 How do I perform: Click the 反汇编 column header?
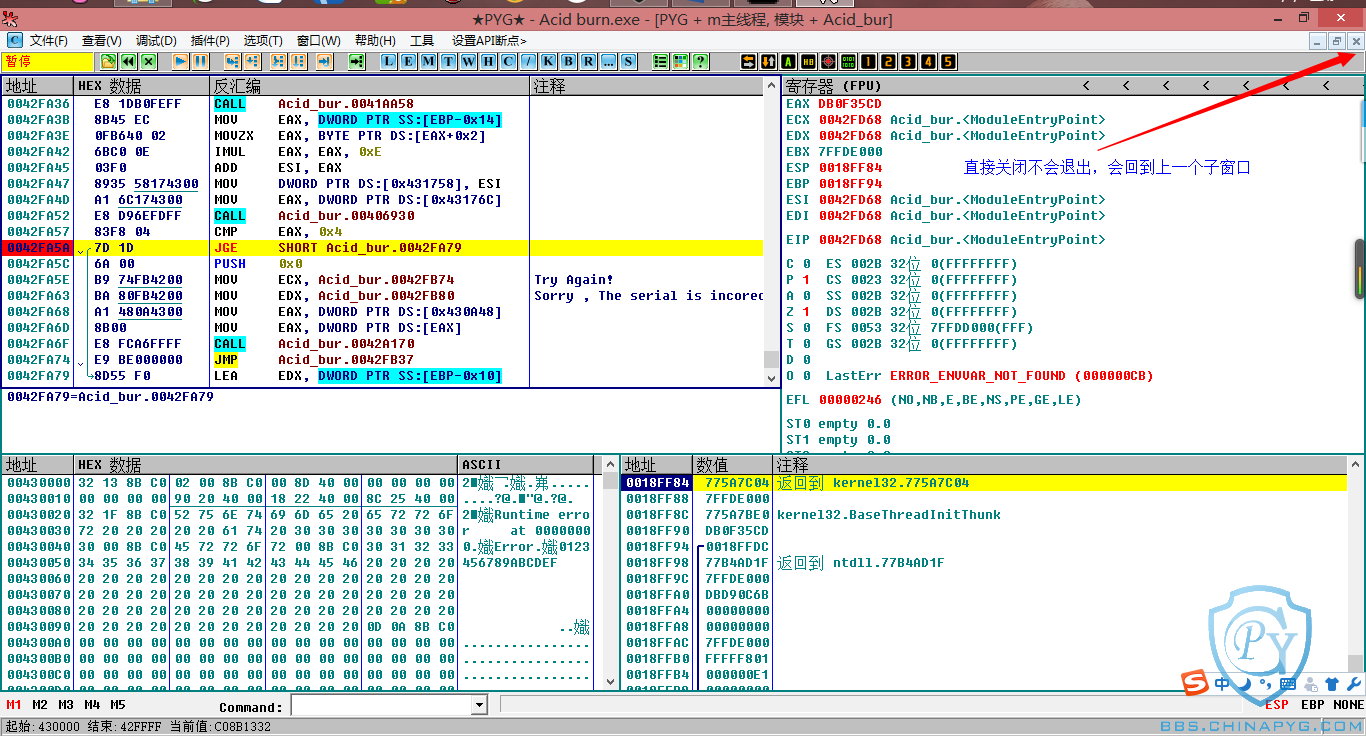click(x=369, y=86)
